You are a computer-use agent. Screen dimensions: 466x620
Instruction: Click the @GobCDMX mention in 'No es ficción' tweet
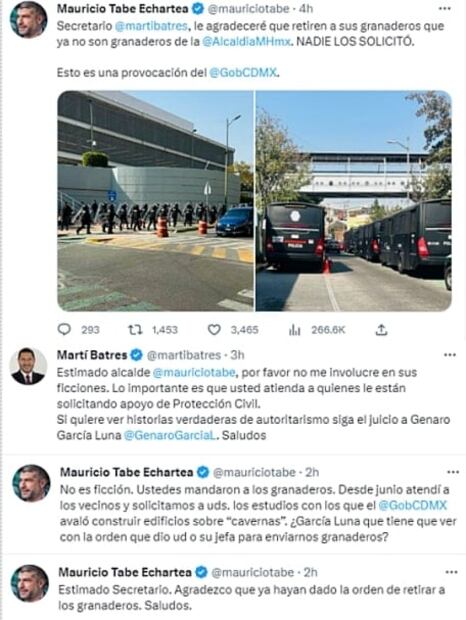413,505
